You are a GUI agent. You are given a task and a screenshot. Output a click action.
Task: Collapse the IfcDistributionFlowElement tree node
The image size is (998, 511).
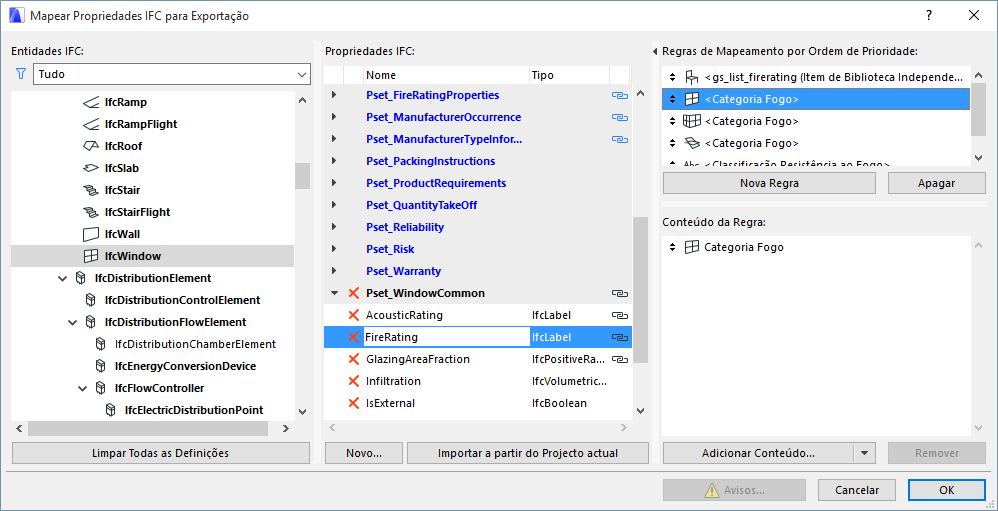point(73,322)
